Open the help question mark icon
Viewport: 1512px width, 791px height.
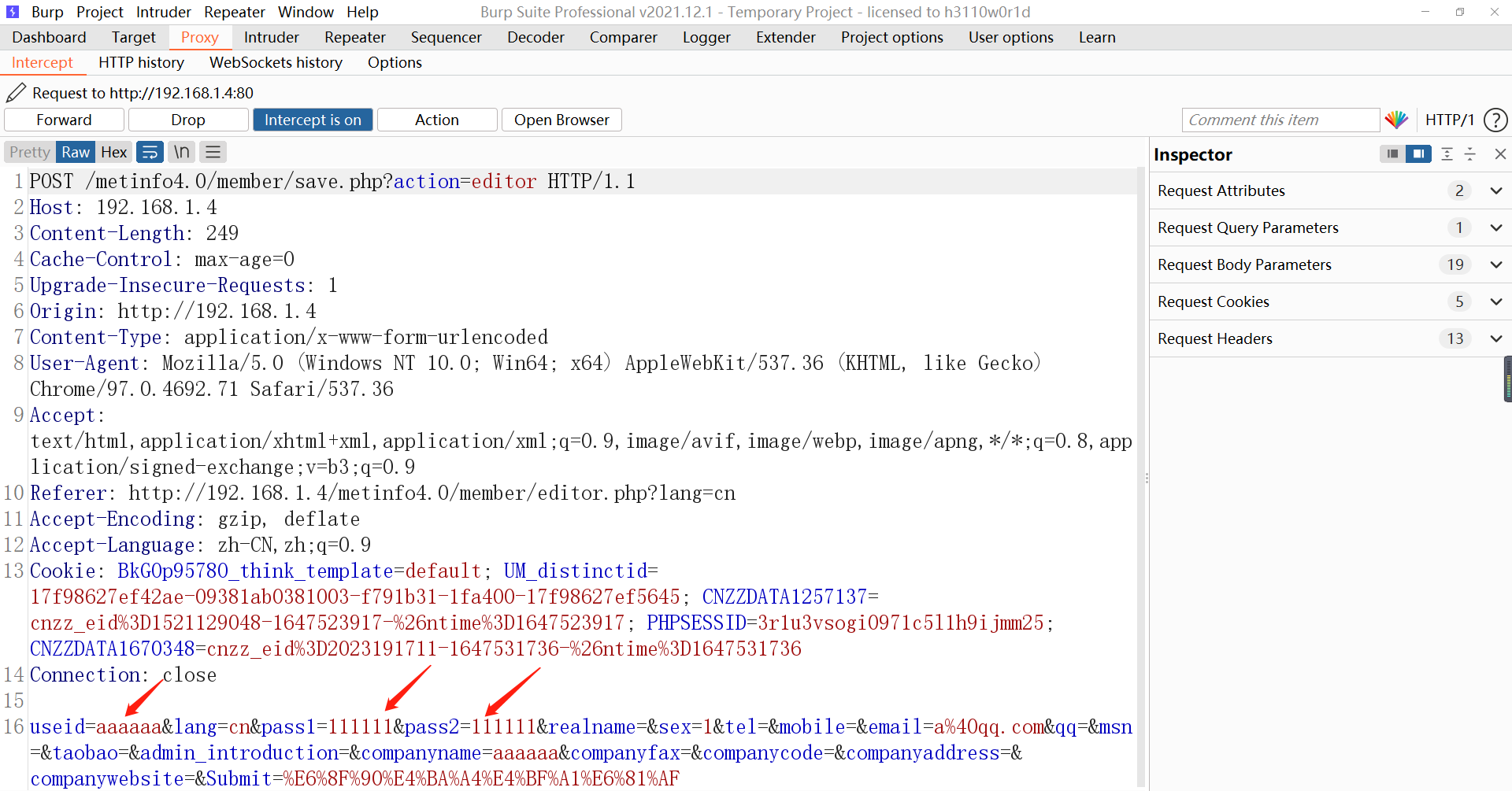[1495, 120]
